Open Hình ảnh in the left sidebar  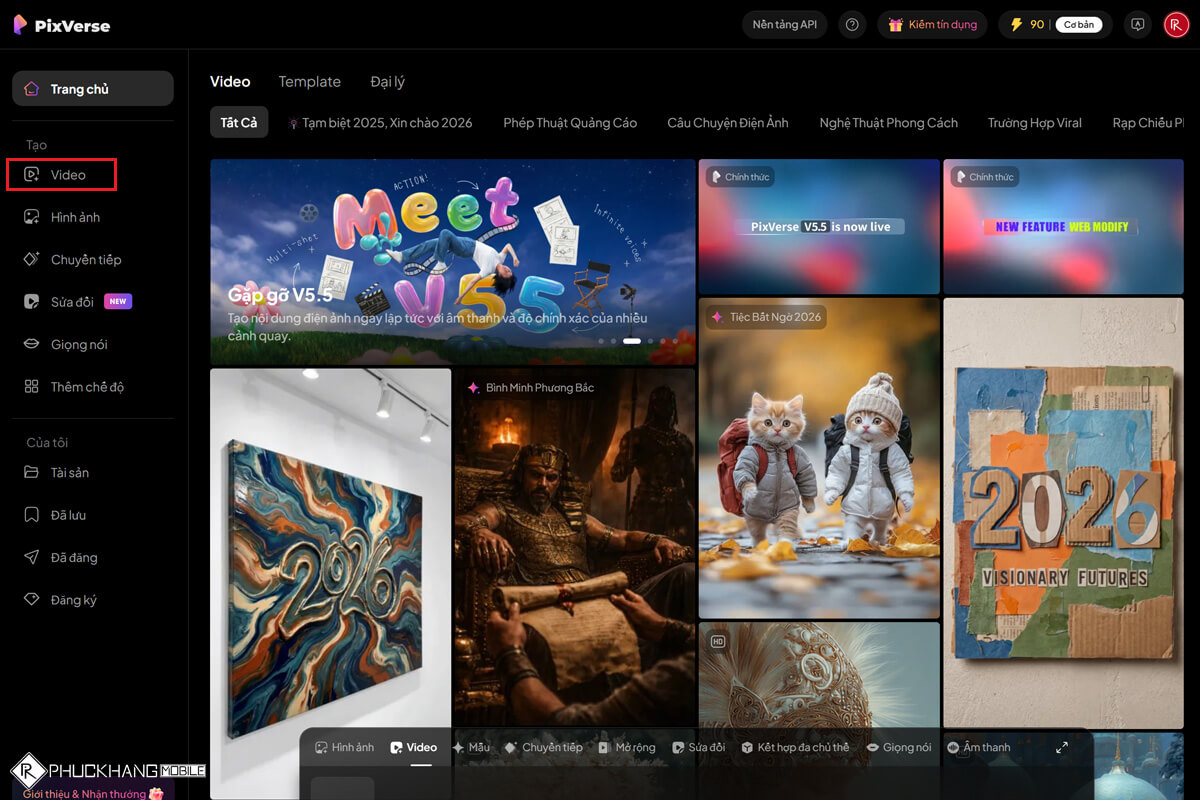point(75,217)
